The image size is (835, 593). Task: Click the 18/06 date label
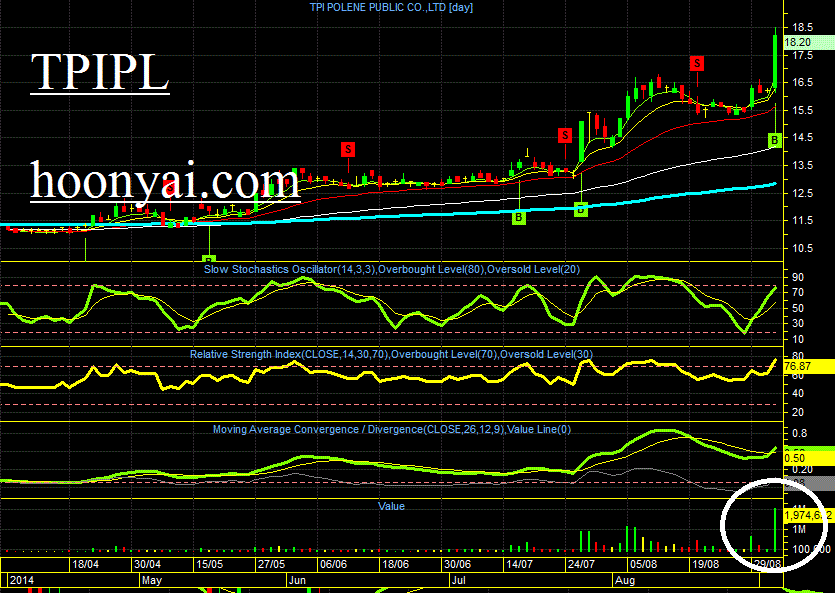(395, 564)
